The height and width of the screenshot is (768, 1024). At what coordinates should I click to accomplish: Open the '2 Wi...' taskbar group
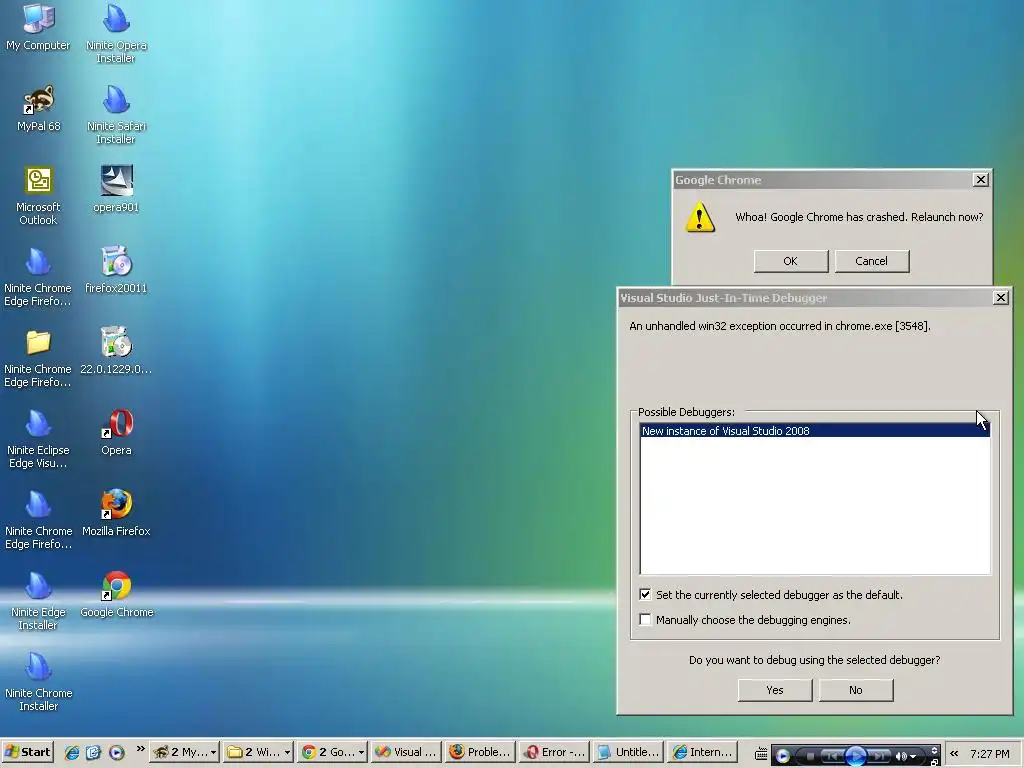coord(258,752)
